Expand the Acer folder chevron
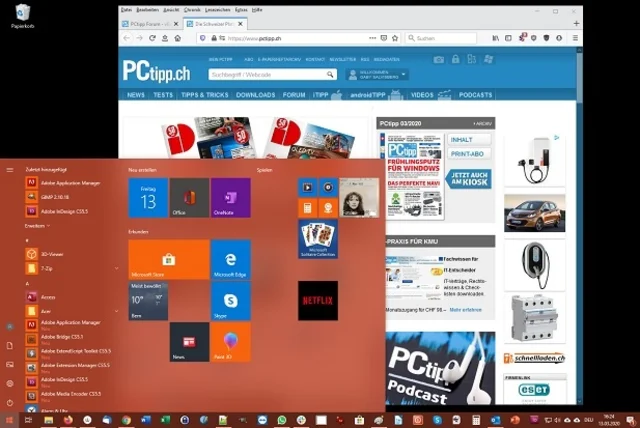 click(x=116, y=311)
